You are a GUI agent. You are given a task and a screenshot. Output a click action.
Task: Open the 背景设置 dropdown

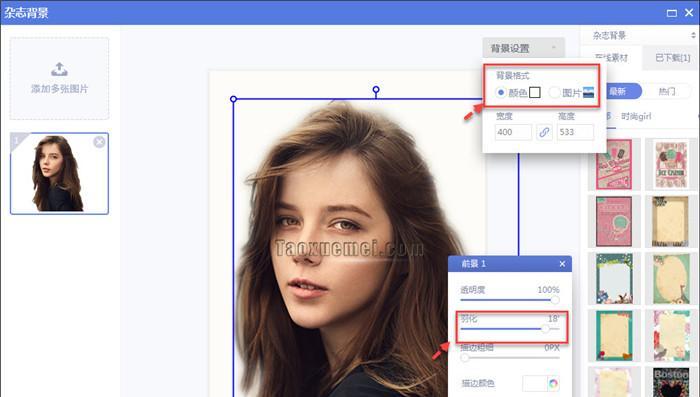click(523, 48)
